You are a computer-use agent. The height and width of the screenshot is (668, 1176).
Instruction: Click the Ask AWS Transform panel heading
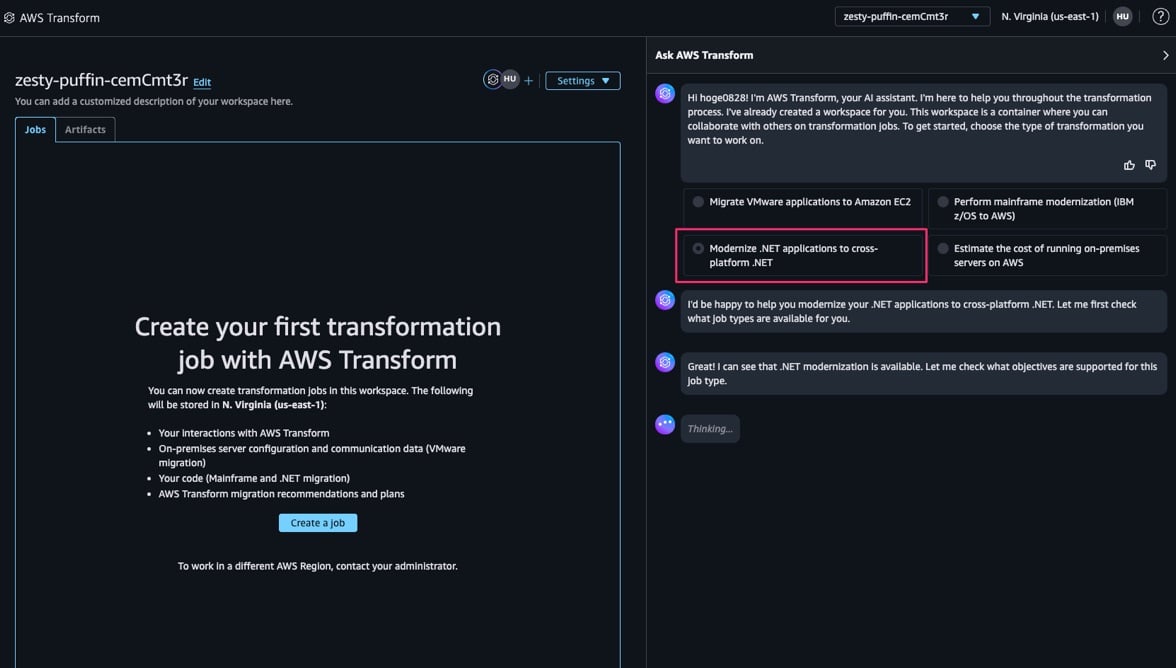(704, 55)
